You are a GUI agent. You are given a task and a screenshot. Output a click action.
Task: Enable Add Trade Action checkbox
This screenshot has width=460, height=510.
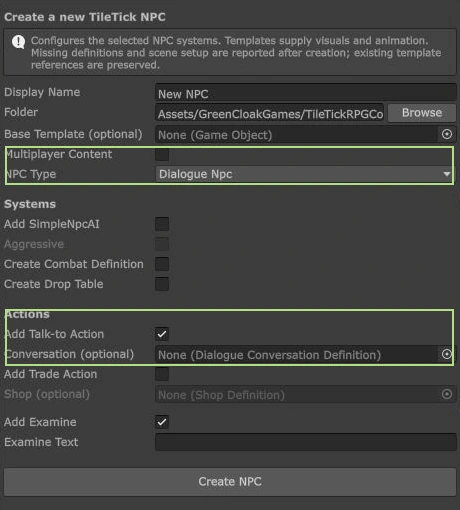point(162,374)
